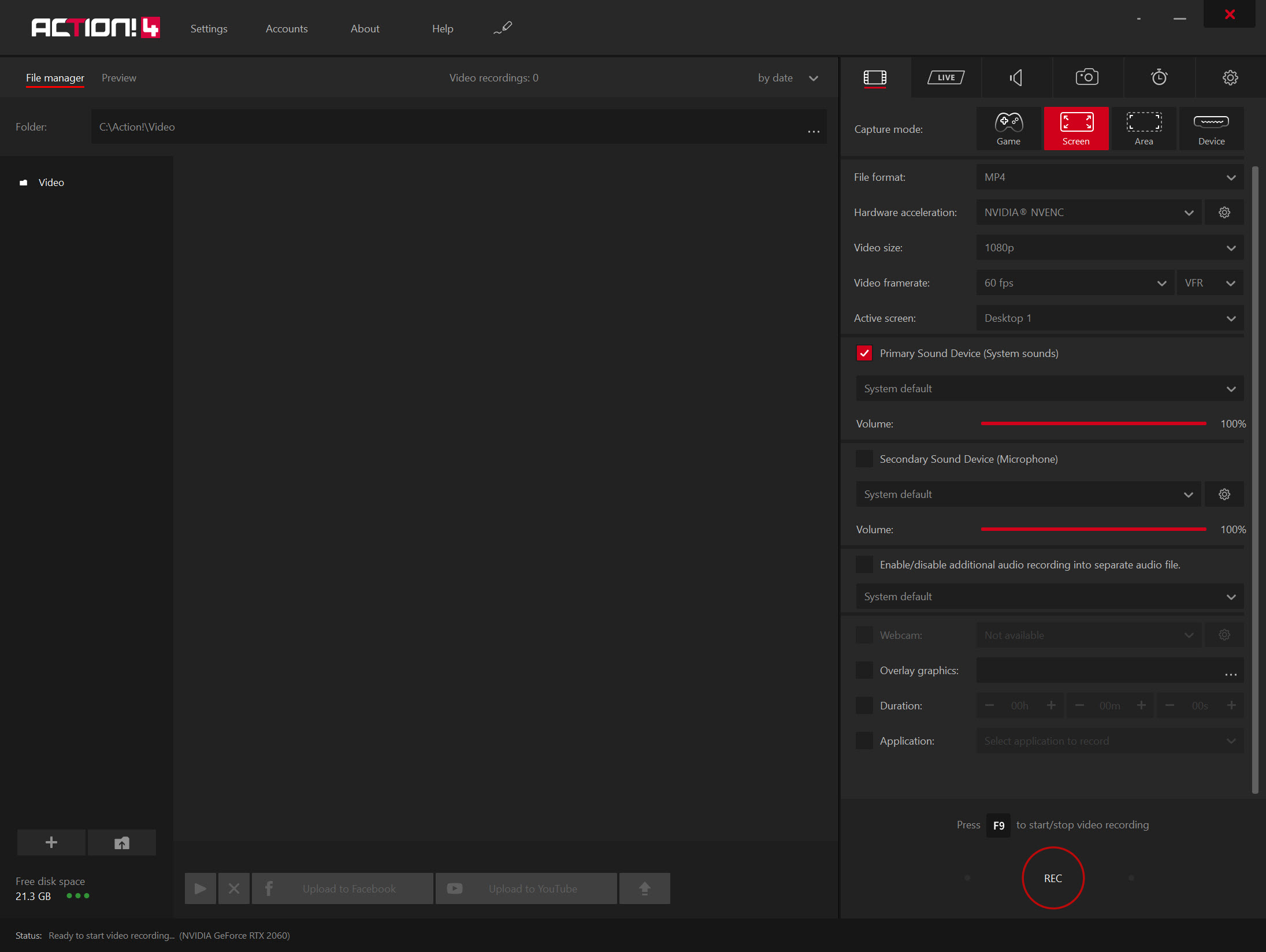Open hardware acceleration settings gear
Screen dimensions: 1266x952
click(1224, 213)
